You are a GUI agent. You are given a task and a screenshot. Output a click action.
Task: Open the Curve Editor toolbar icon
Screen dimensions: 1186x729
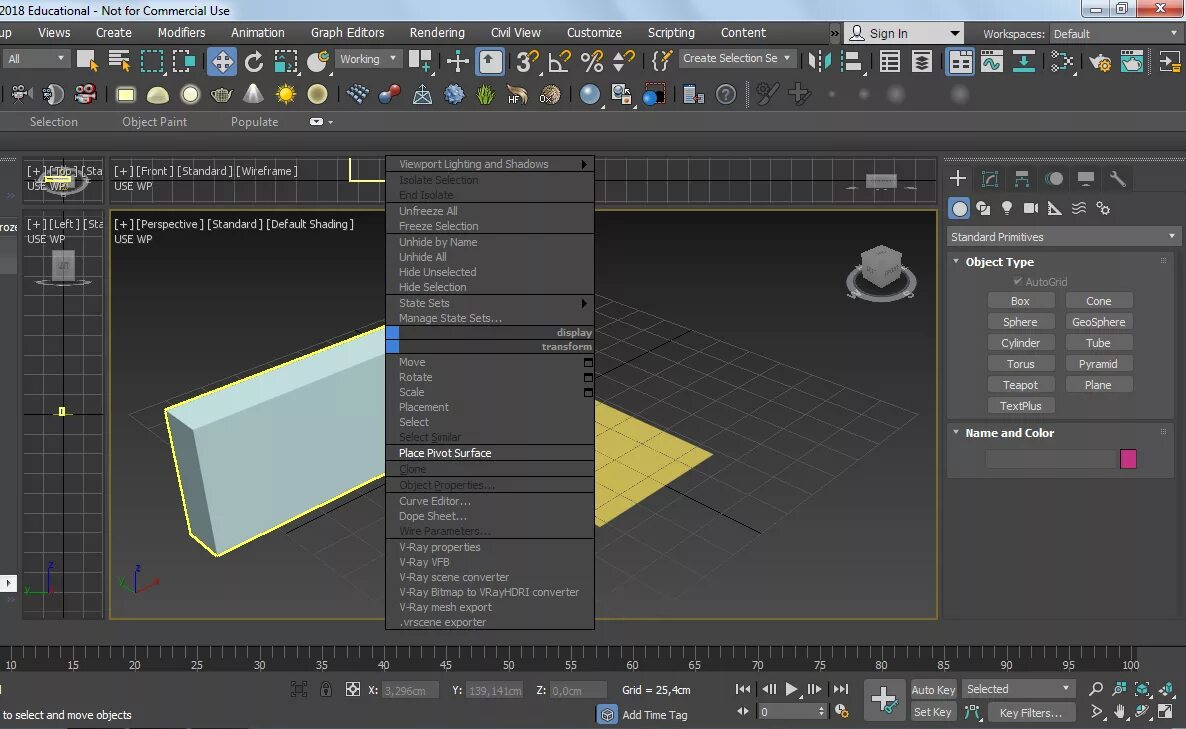click(x=991, y=62)
